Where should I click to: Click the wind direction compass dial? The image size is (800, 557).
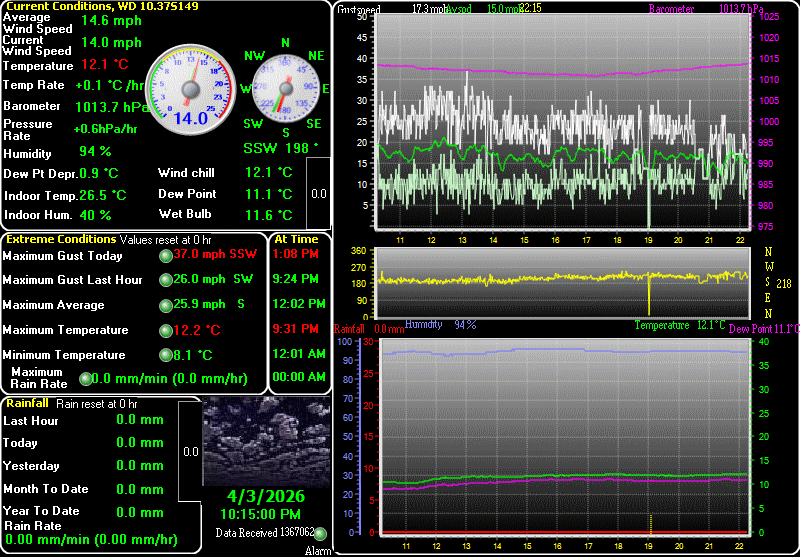pyautogui.click(x=285, y=90)
